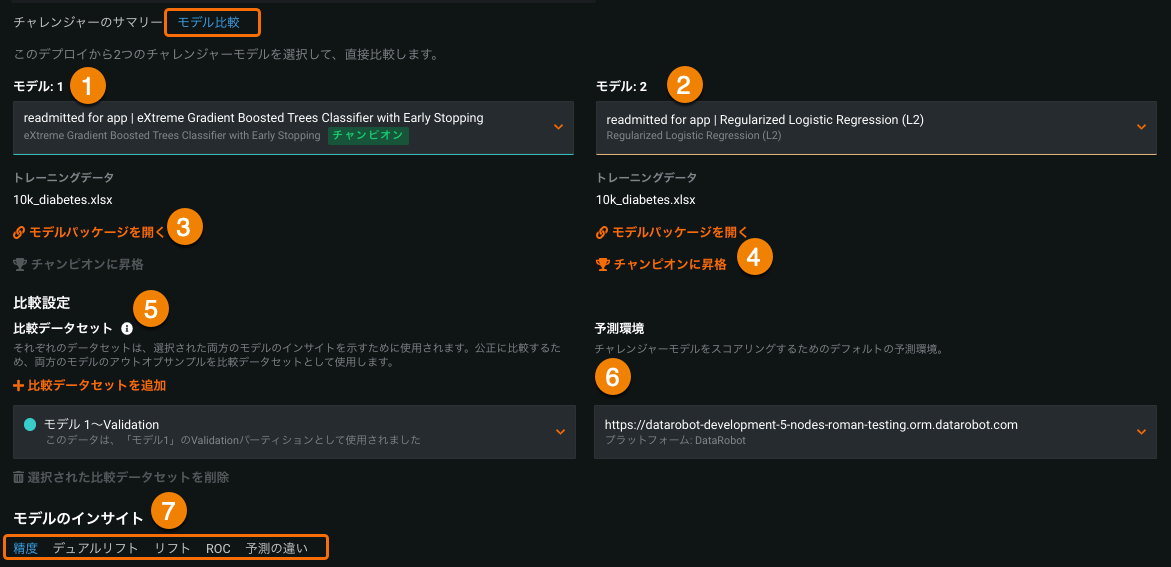
Task: Click trash icon to delete comparison dataset
Action: coord(19,478)
